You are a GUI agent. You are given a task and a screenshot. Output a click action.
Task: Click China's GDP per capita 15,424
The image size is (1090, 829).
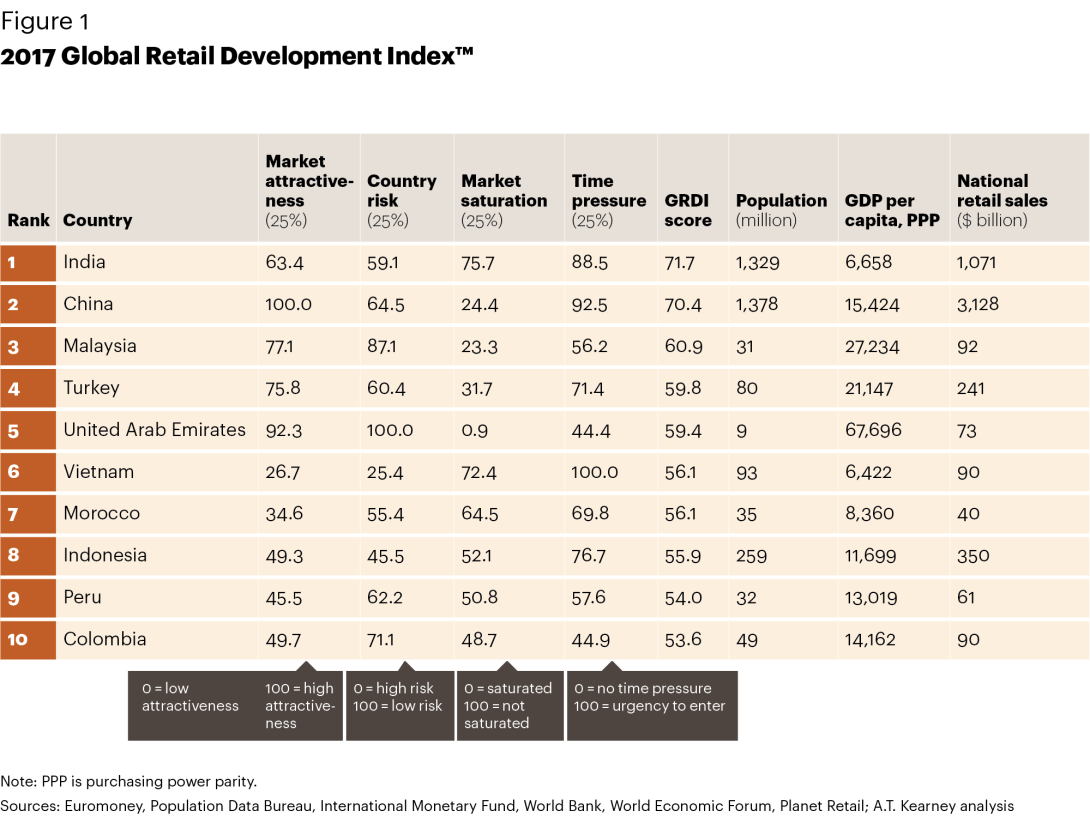click(872, 304)
